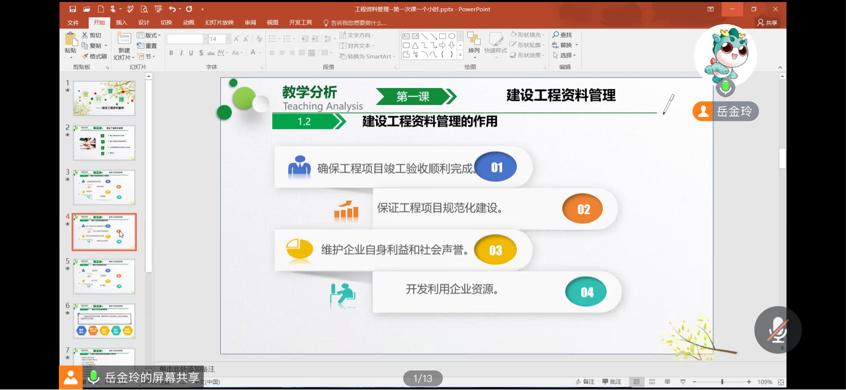Screen dimensions: 846x390
Task: Toggle Underline formatting in the font group
Action: 191,53
